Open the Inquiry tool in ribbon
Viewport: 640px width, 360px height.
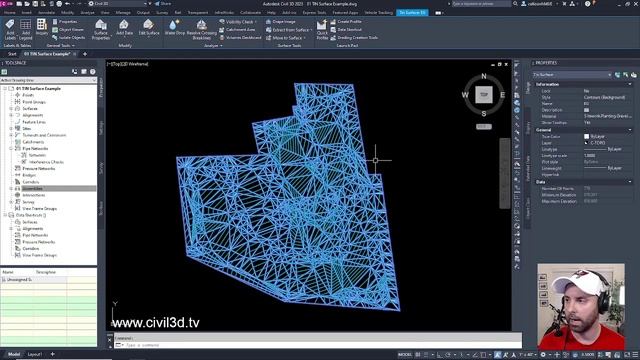point(41,27)
